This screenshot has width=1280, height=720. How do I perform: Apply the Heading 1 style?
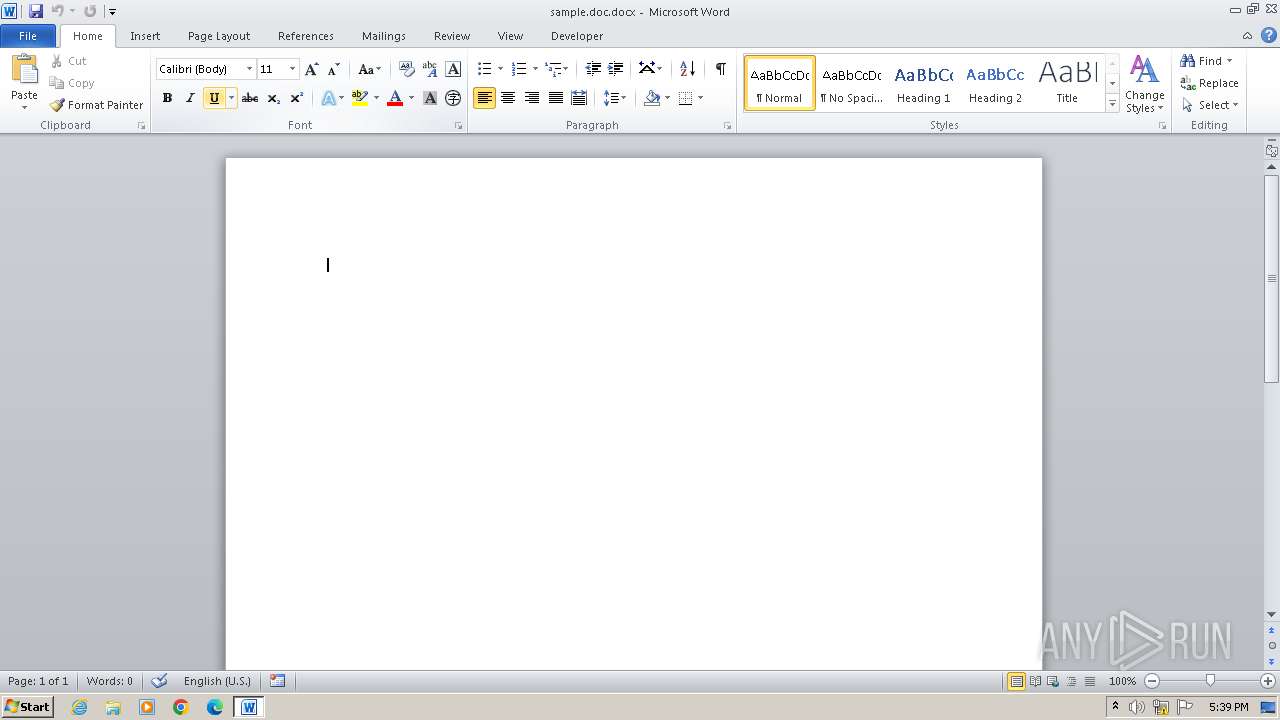(924, 83)
